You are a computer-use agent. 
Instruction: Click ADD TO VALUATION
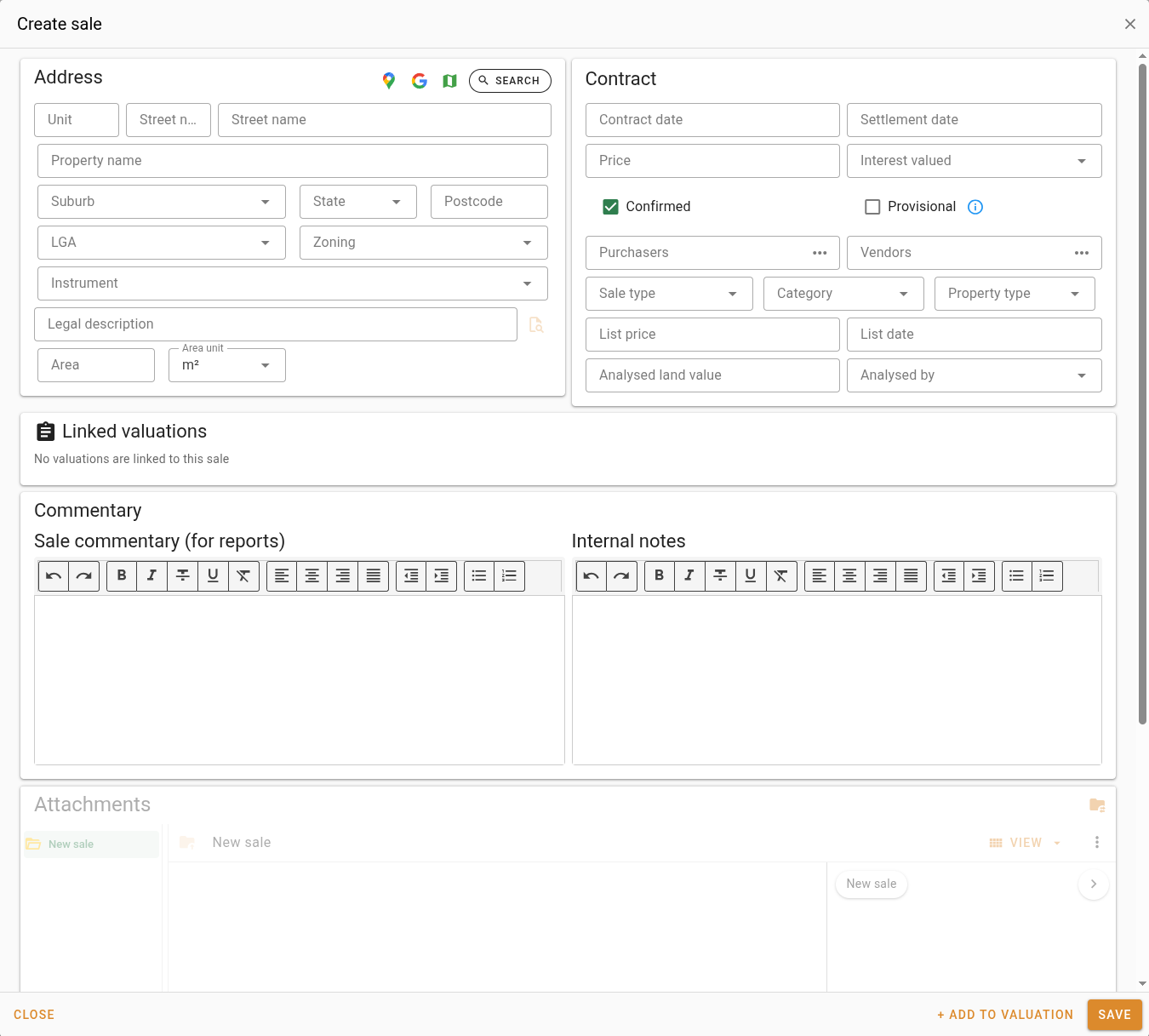(x=1005, y=1015)
